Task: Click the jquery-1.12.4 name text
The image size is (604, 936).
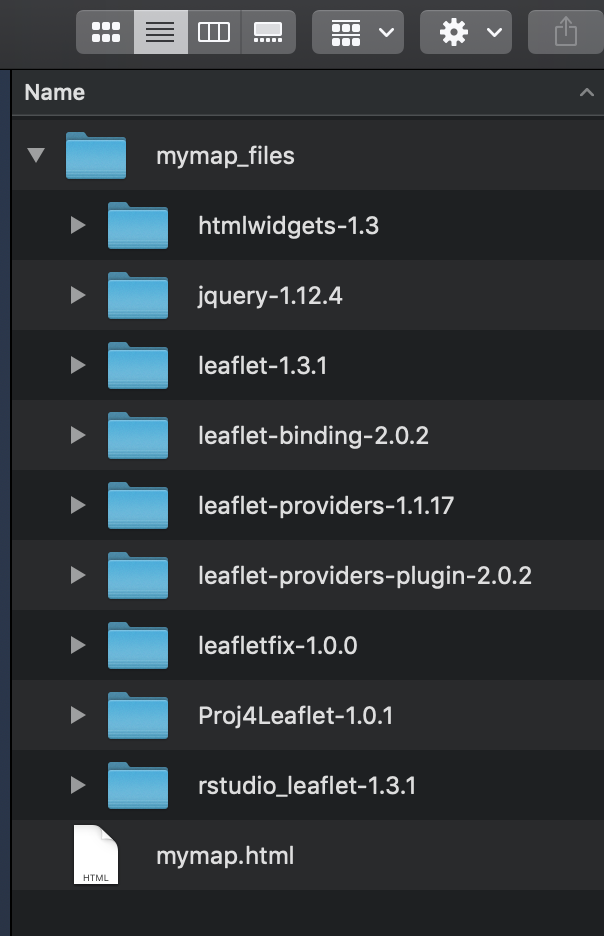Action: [x=270, y=297]
